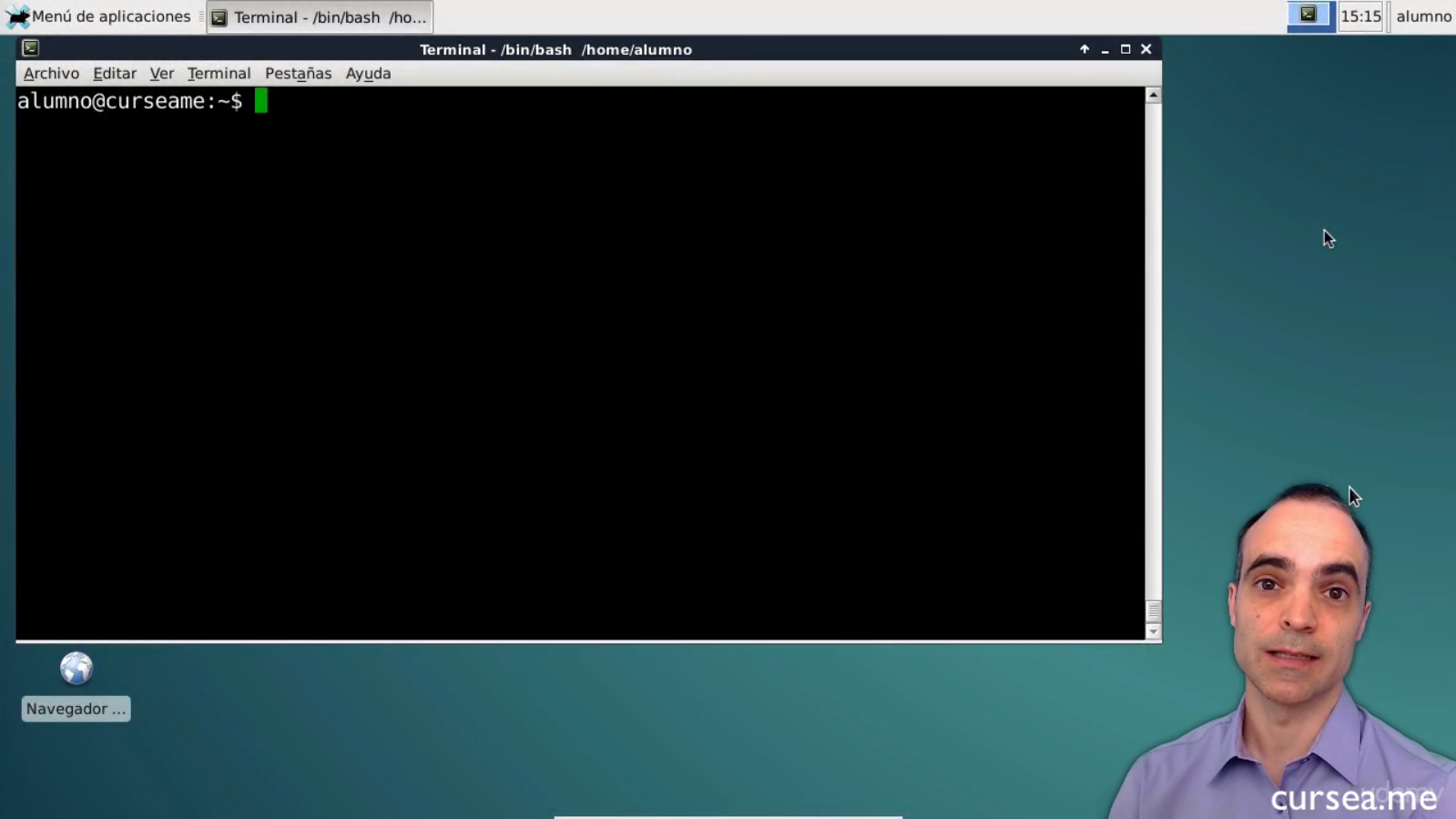The width and height of the screenshot is (1456, 819).
Task: Click the Navegador desktop label
Action: 76,709
